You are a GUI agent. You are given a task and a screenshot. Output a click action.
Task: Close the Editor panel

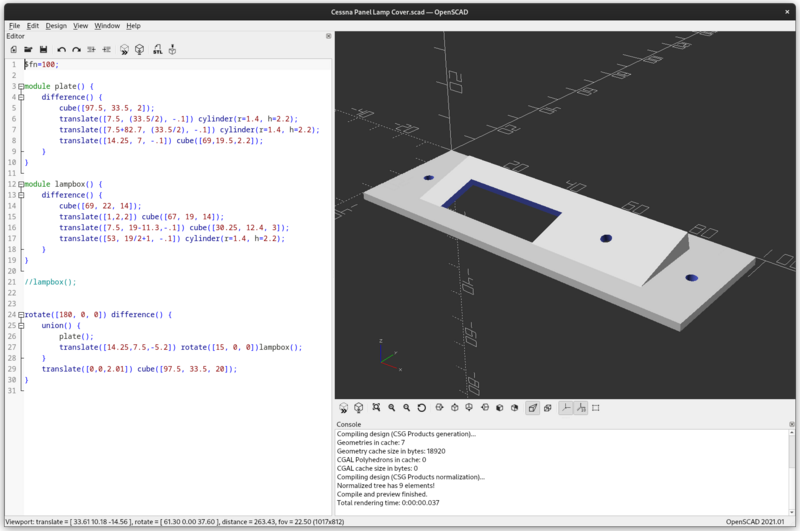point(329,36)
